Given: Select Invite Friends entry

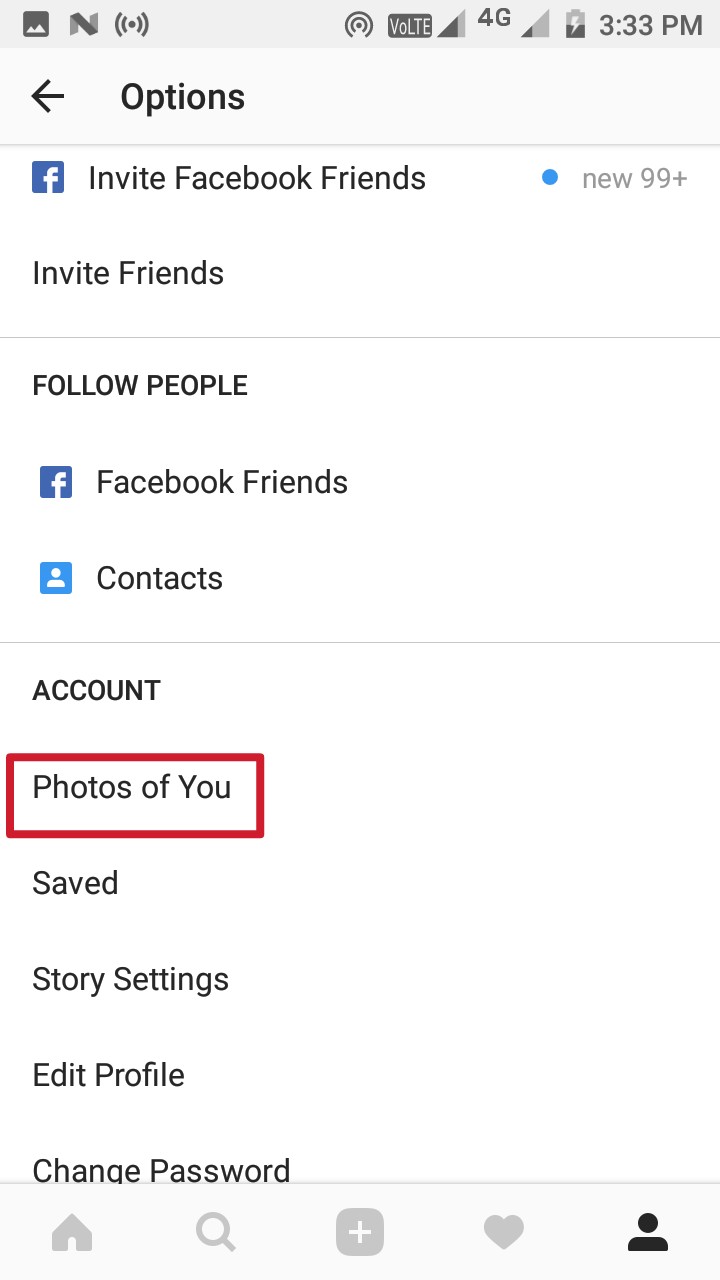Looking at the screenshot, I should tap(128, 273).
